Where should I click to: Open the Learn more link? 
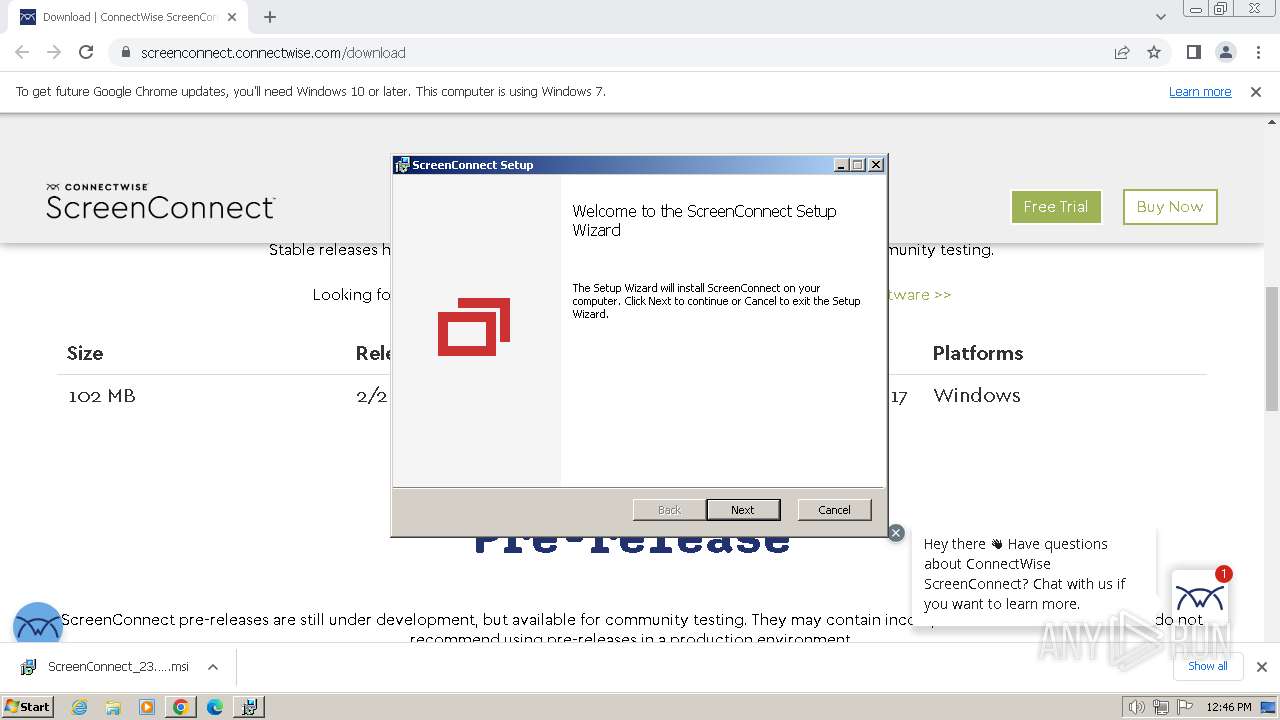coord(1200,91)
